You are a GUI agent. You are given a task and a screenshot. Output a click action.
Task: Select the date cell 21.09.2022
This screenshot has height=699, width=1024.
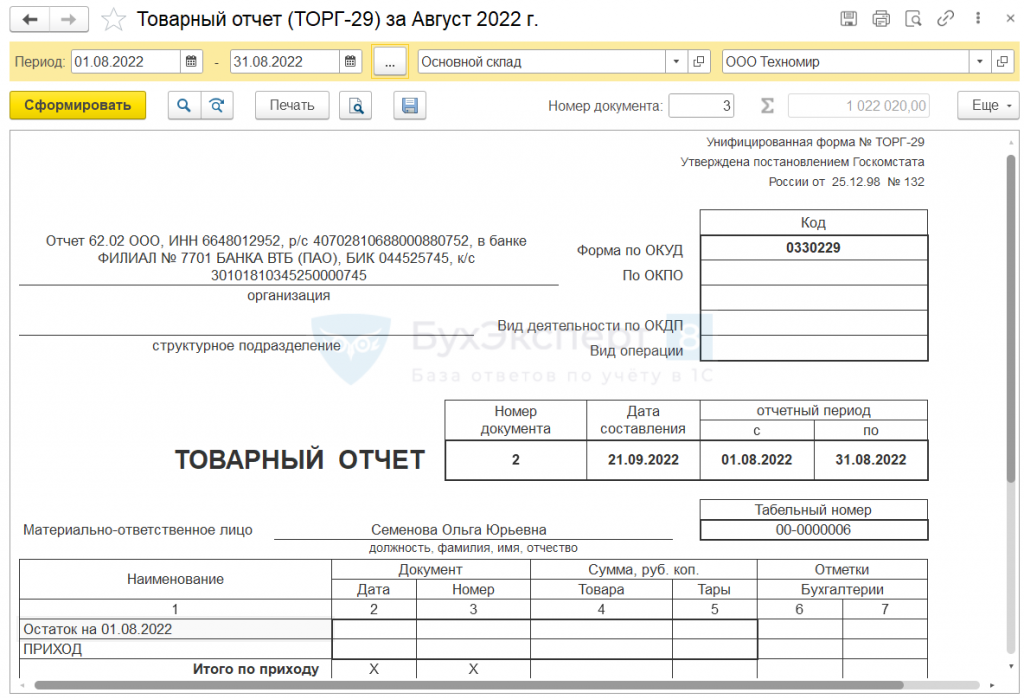click(643, 460)
